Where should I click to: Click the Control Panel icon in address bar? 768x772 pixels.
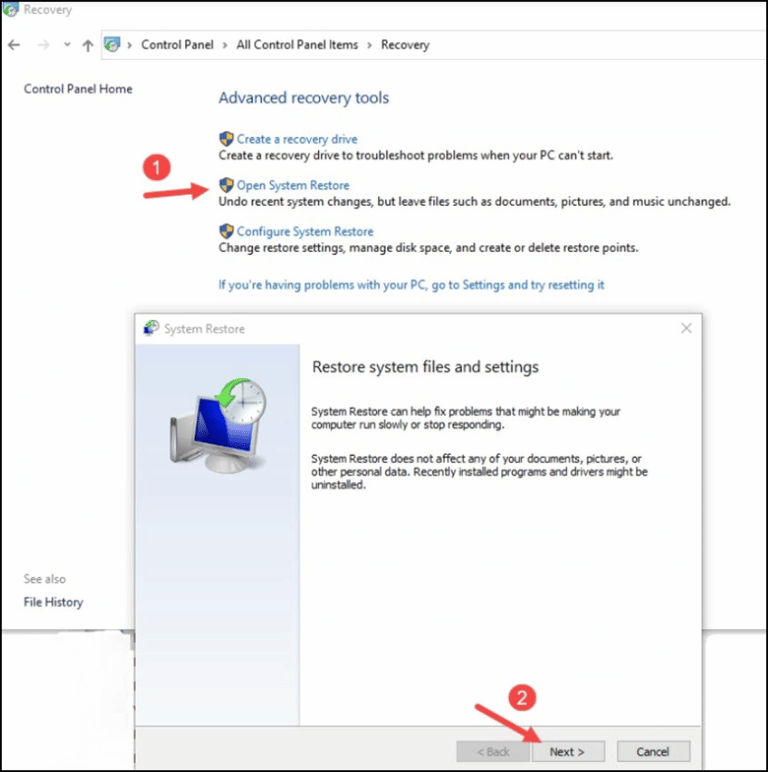click(113, 45)
